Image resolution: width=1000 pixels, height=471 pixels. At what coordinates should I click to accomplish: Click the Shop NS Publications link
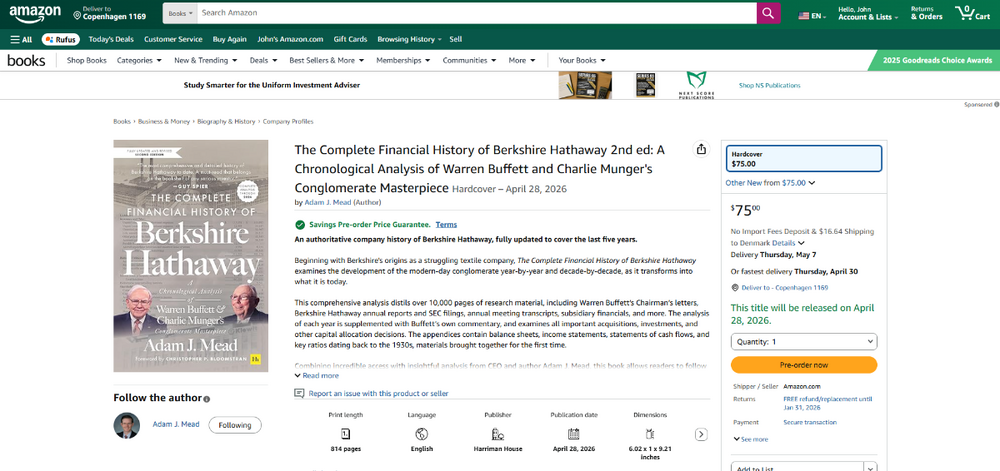770,85
